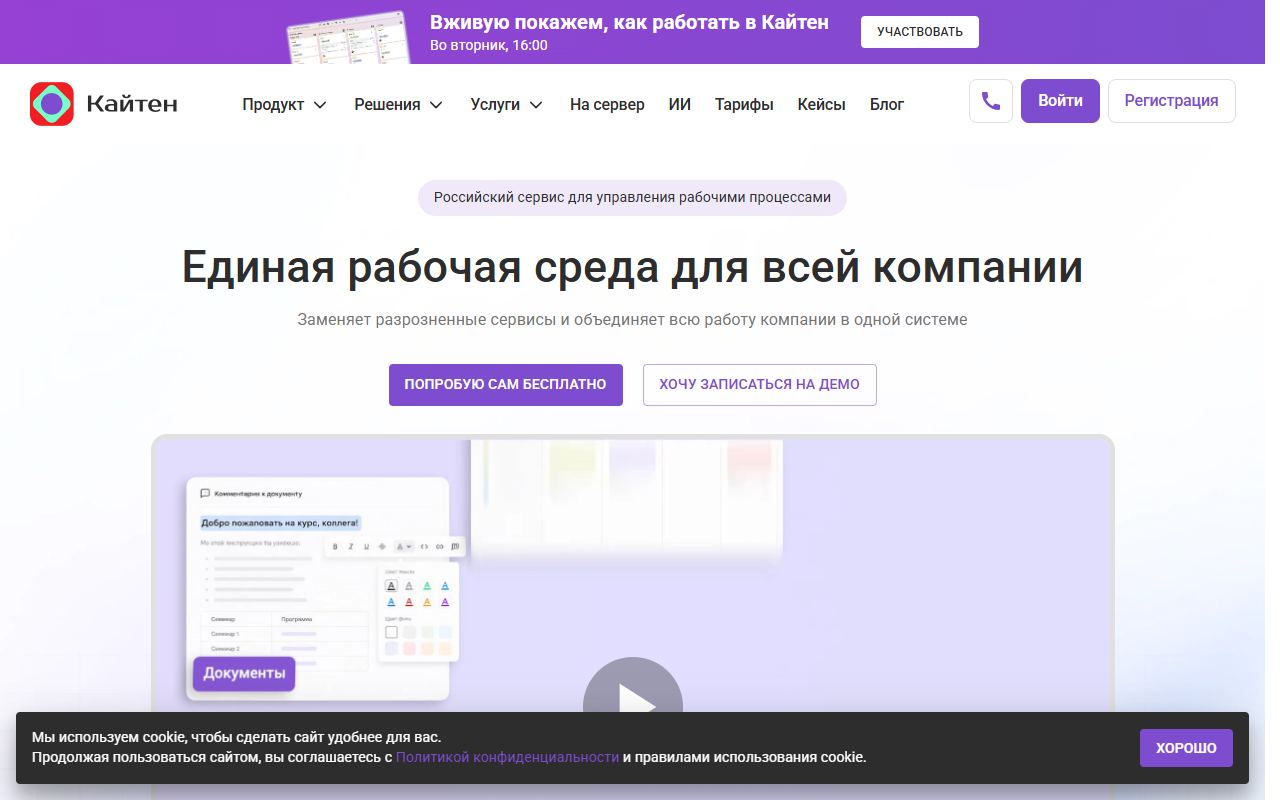Open the board thumbnail in the top banner
1280x800 pixels.
[x=349, y=36]
